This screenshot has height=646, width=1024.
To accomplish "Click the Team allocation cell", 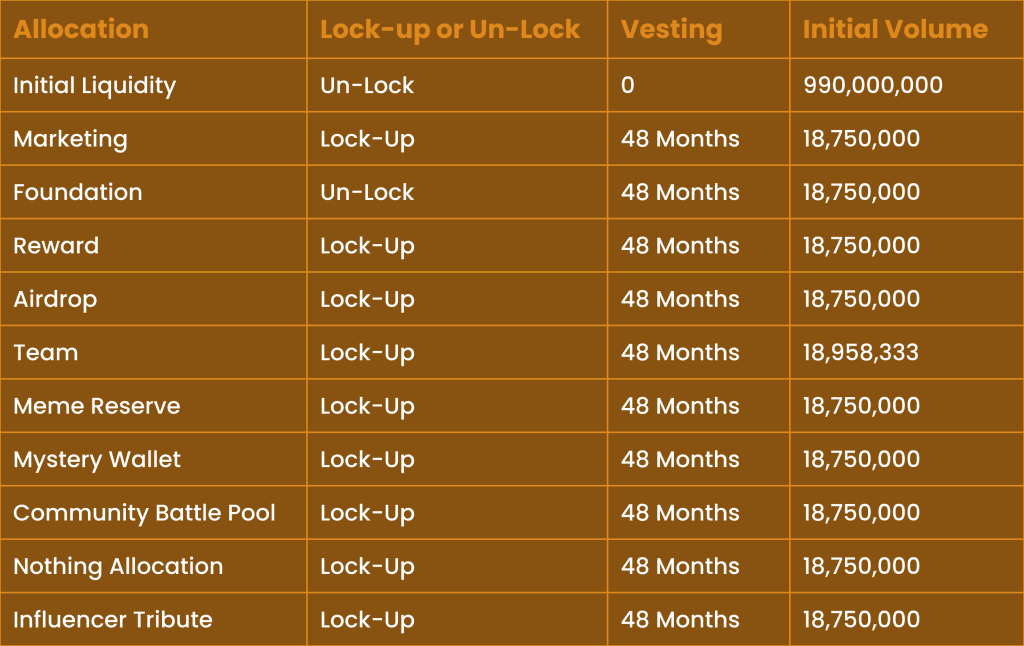I will pos(45,353).
